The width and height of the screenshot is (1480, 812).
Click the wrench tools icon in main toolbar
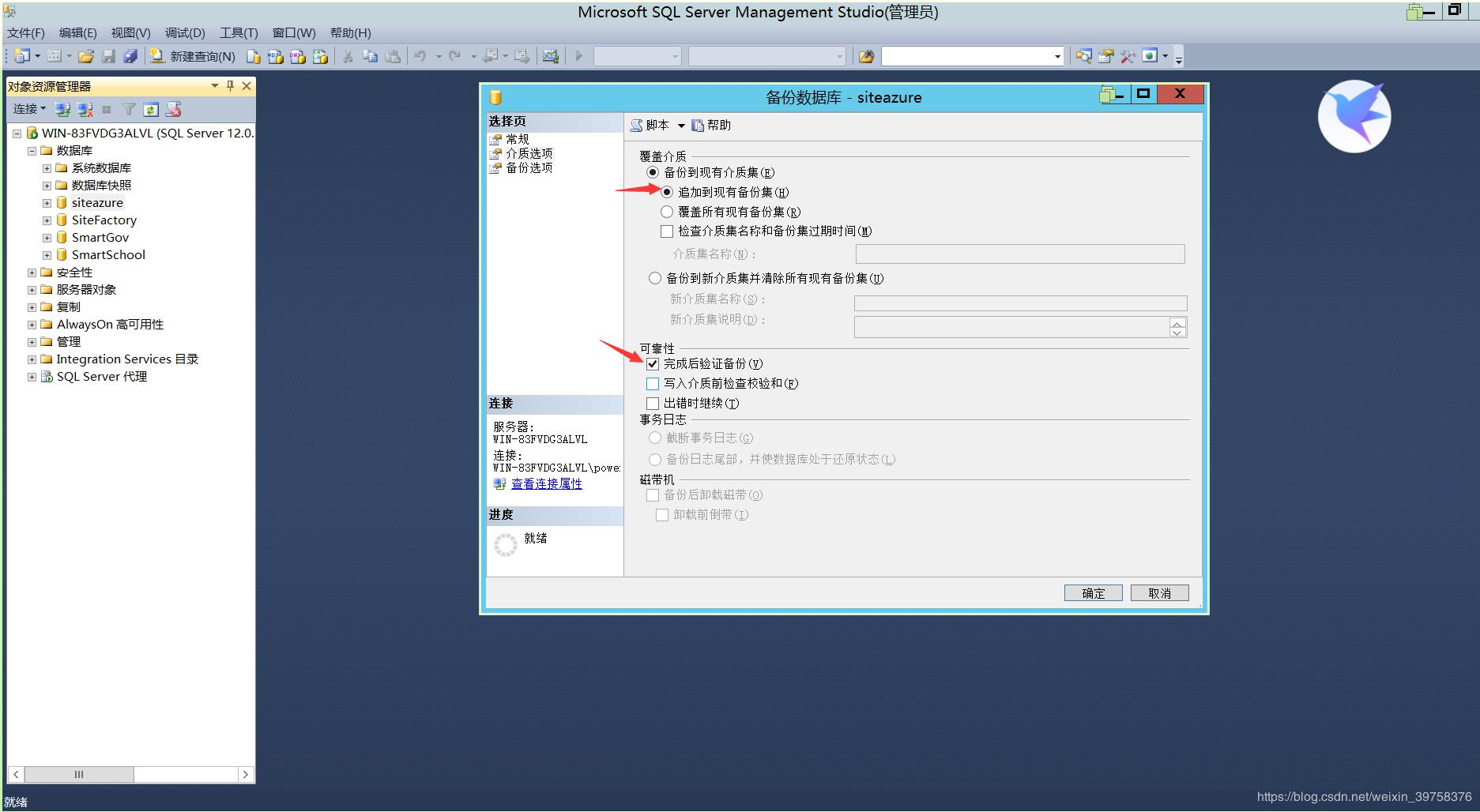pos(1128,56)
